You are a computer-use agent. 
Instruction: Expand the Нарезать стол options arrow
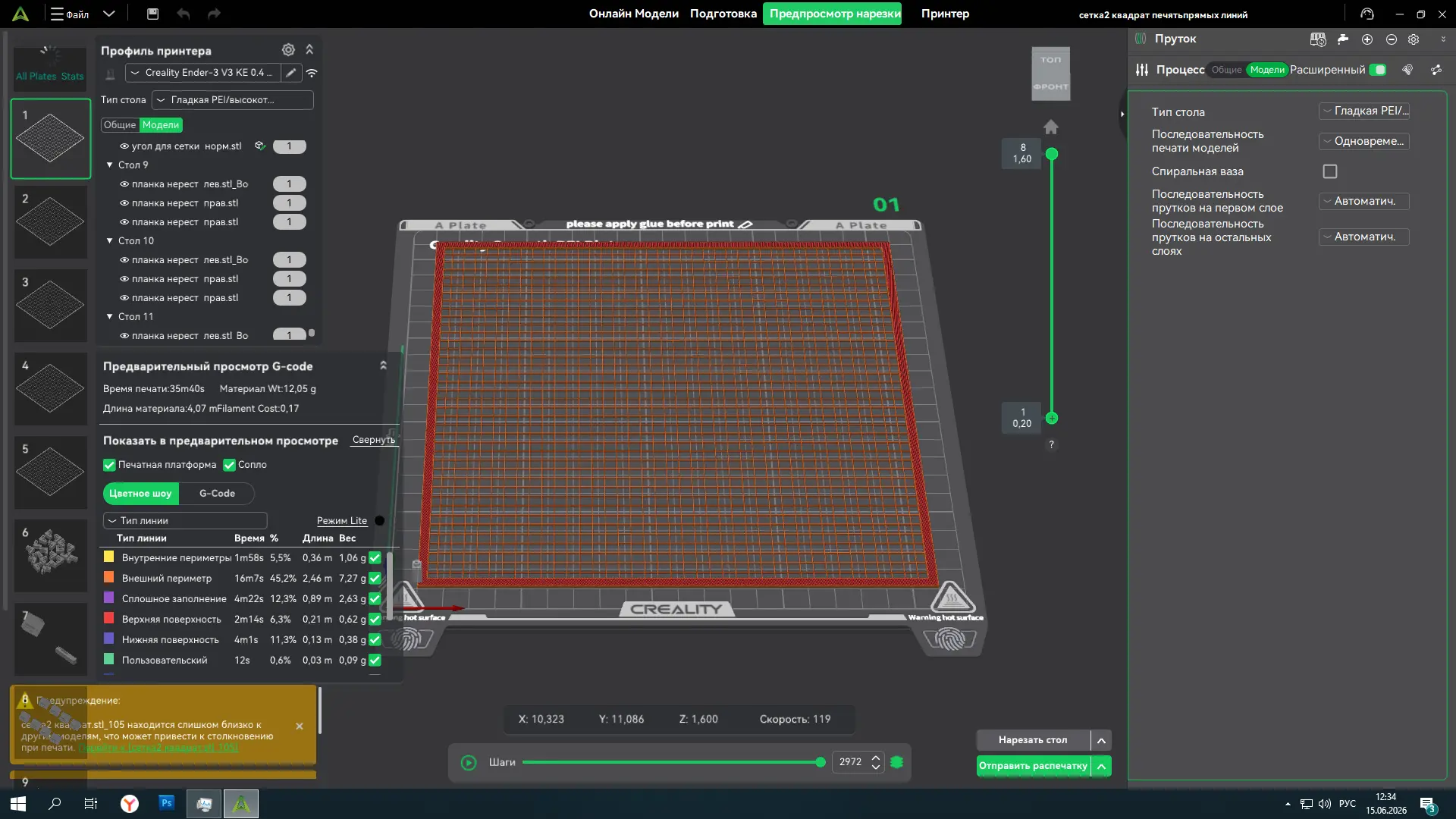(x=1101, y=740)
